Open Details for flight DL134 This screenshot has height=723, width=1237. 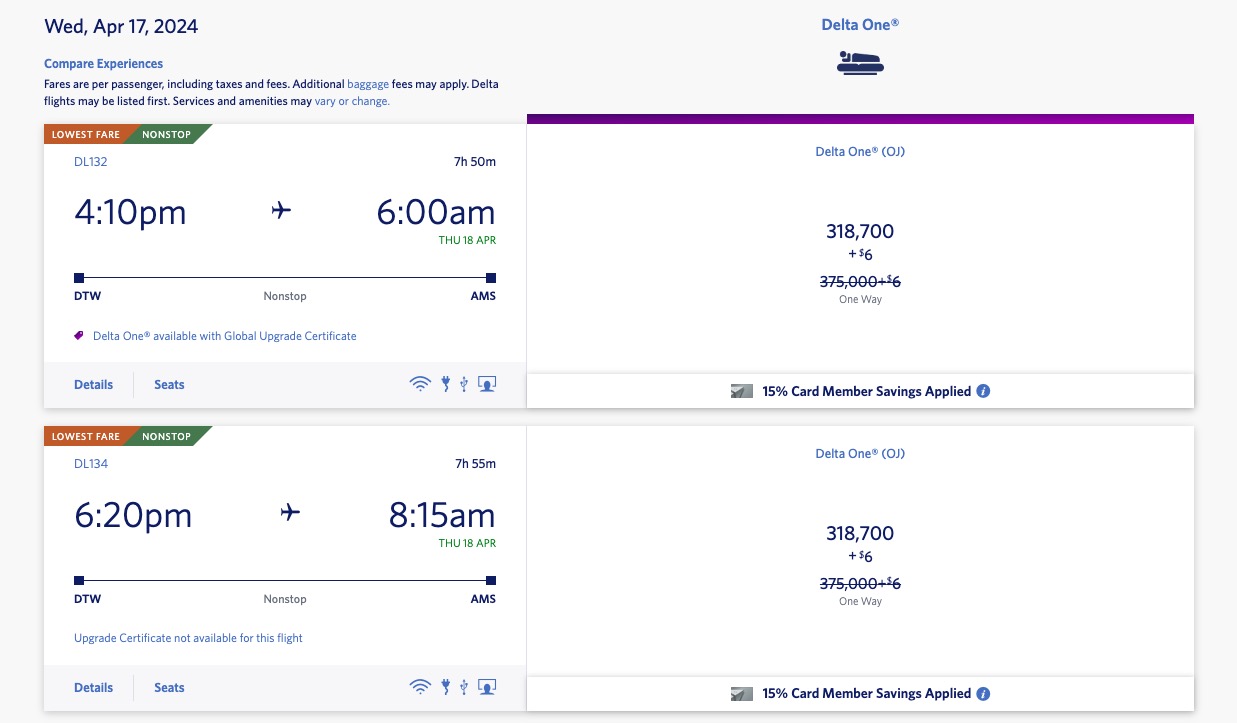[93, 687]
